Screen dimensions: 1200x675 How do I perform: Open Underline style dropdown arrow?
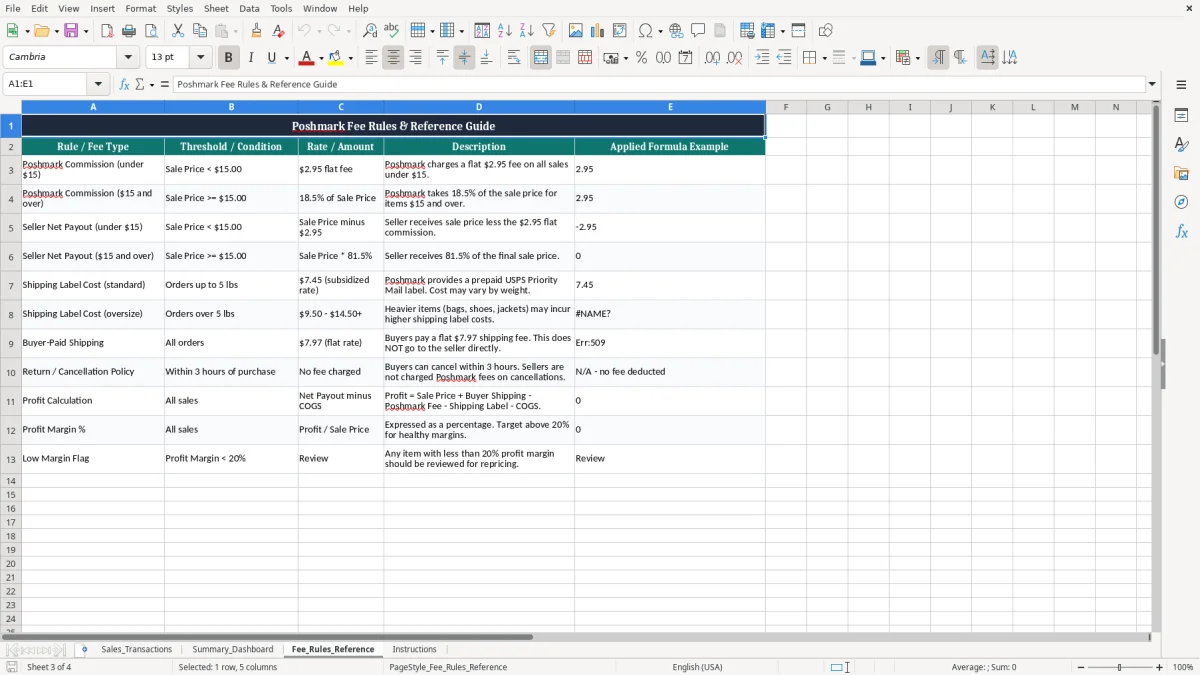pyautogui.click(x=286, y=58)
